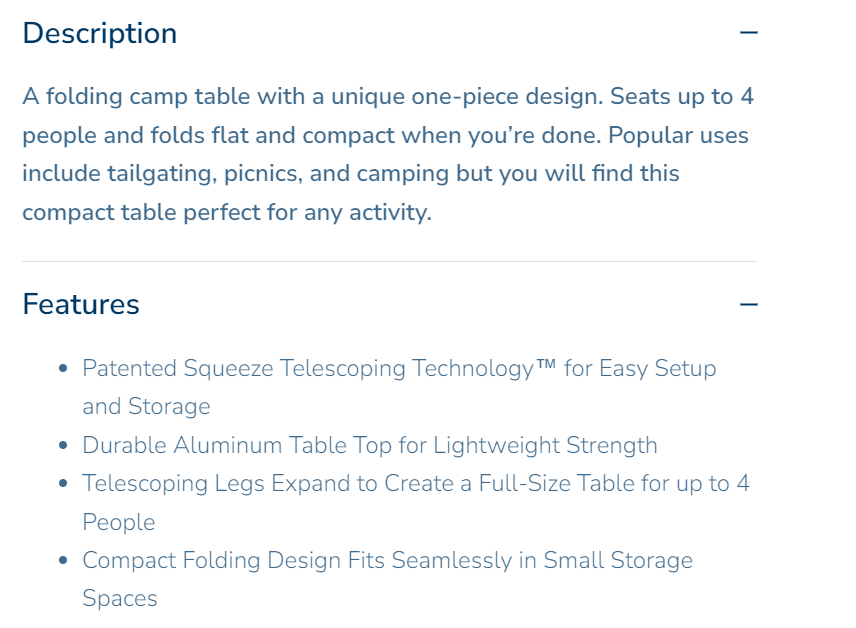The width and height of the screenshot is (856, 628).
Task: Click the bullet beside Telescoping Legs Expand
Action: click(x=64, y=484)
